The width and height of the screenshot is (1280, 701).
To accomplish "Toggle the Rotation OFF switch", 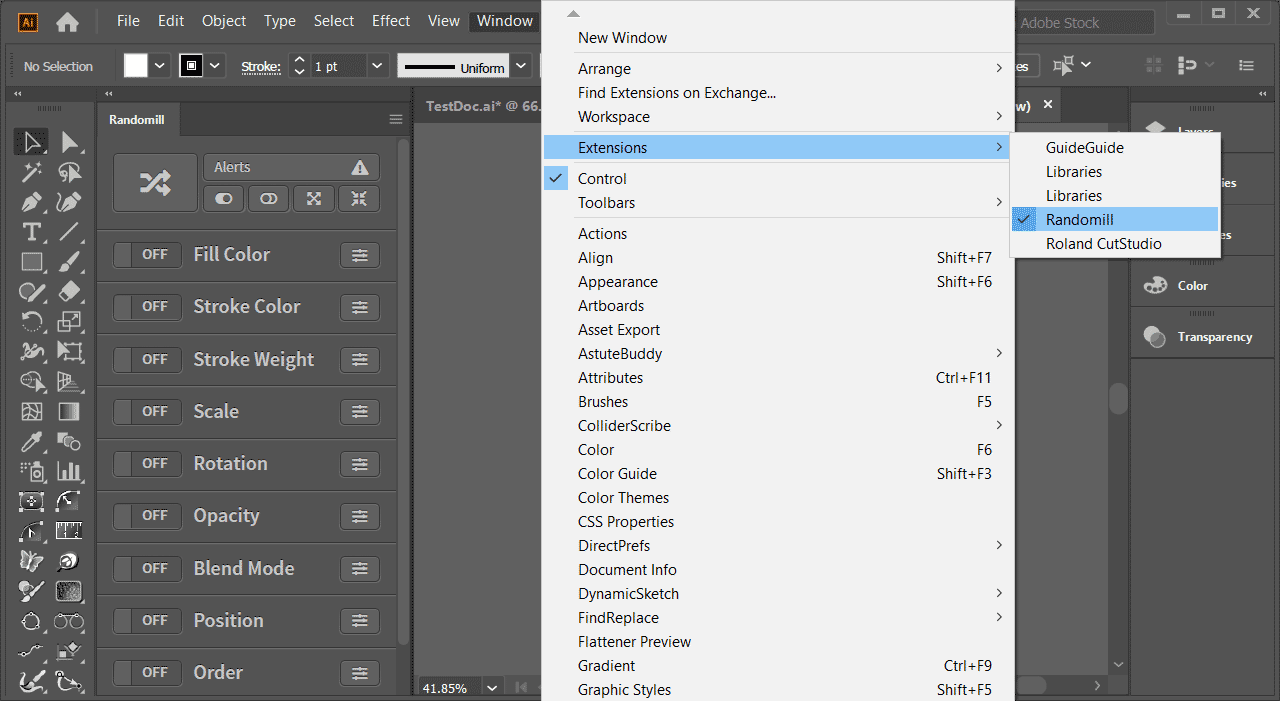I will 147,464.
